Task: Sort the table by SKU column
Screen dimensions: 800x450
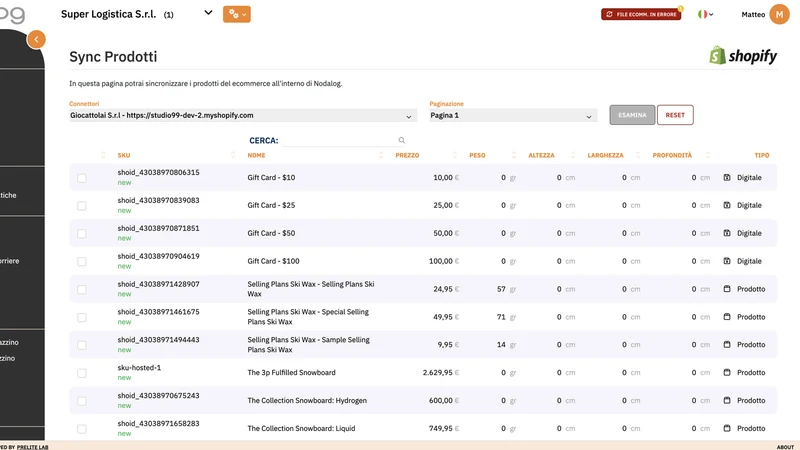Action: [124, 155]
